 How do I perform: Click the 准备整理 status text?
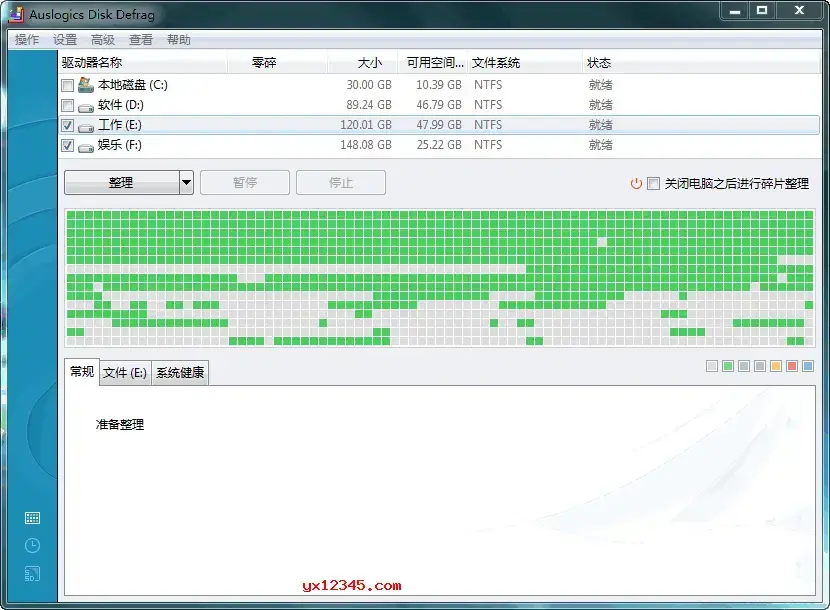120,425
